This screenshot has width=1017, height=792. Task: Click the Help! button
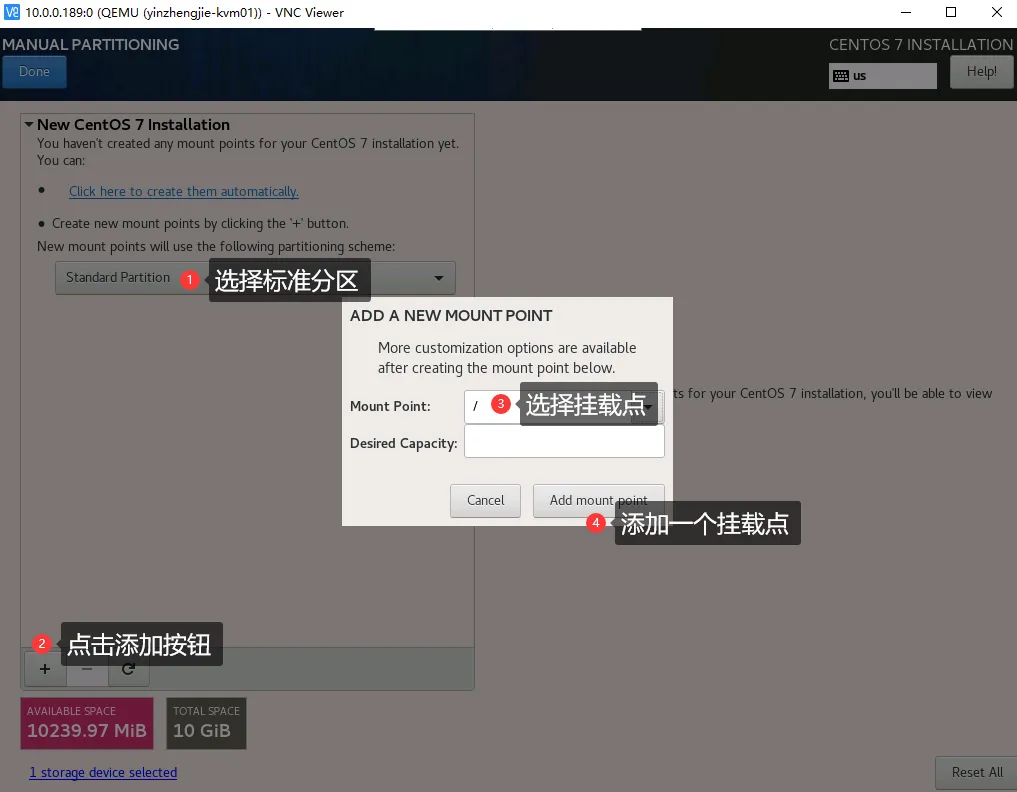tap(981, 71)
